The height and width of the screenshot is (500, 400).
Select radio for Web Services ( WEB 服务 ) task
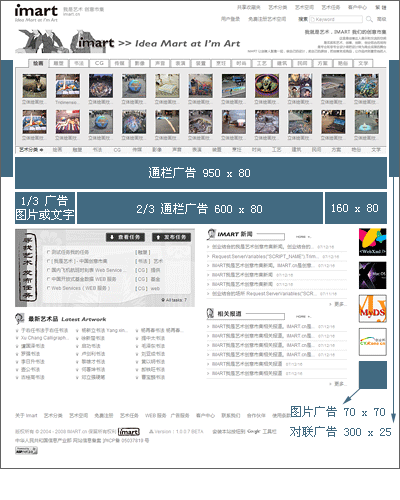pyautogui.click(x=49, y=288)
